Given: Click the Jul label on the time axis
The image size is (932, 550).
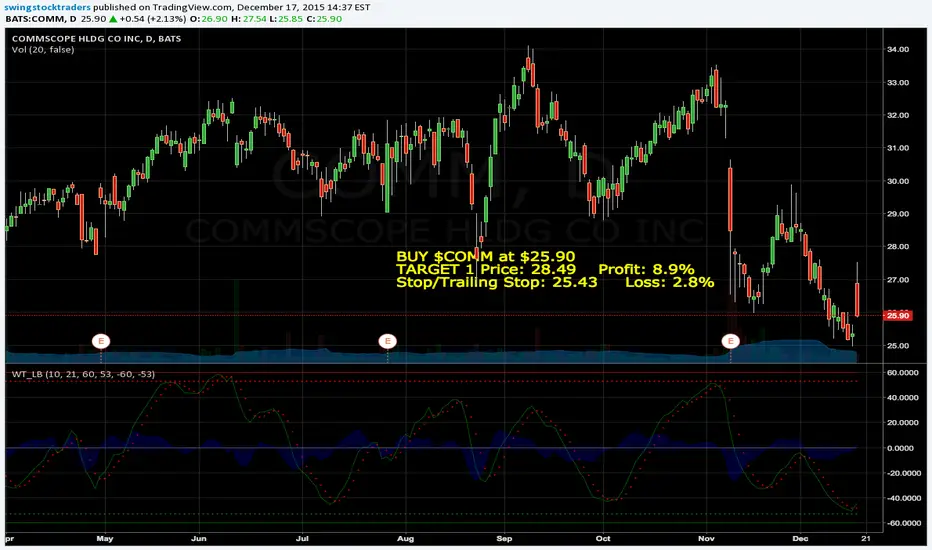Looking at the screenshot, I should click(x=302, y=539).
